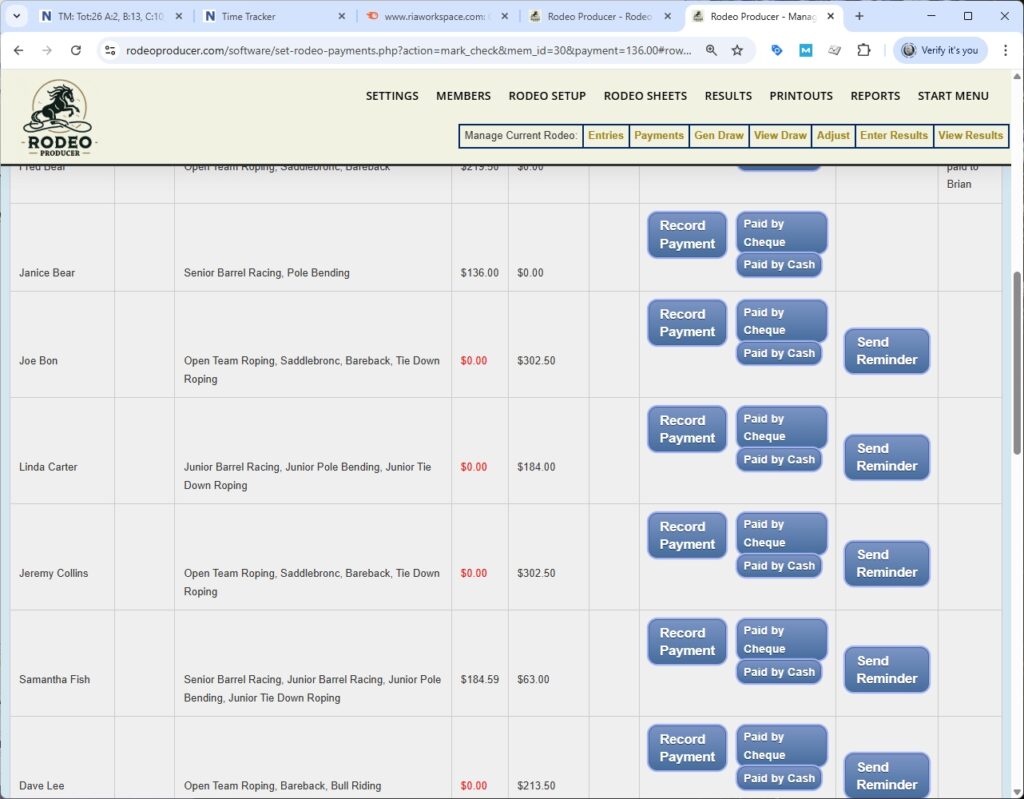Screen dimensions: 1024x799
Task: View site information icon in address bar
Action: click(111, 50)
